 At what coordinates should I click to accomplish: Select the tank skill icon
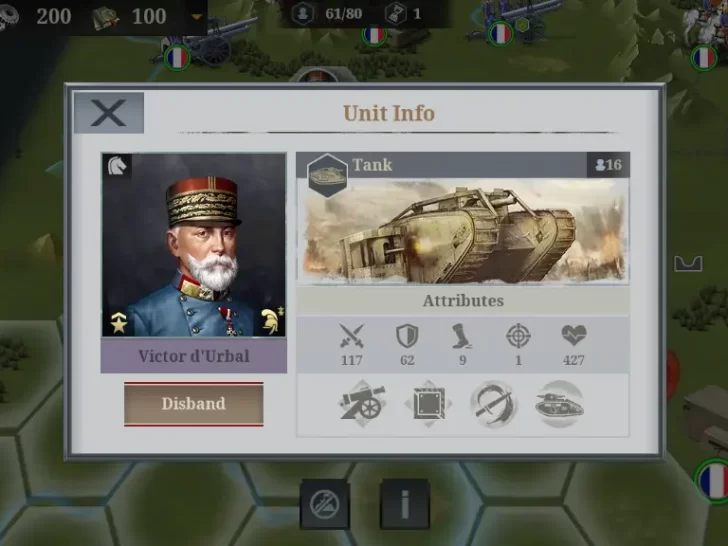tap(559, 403)
